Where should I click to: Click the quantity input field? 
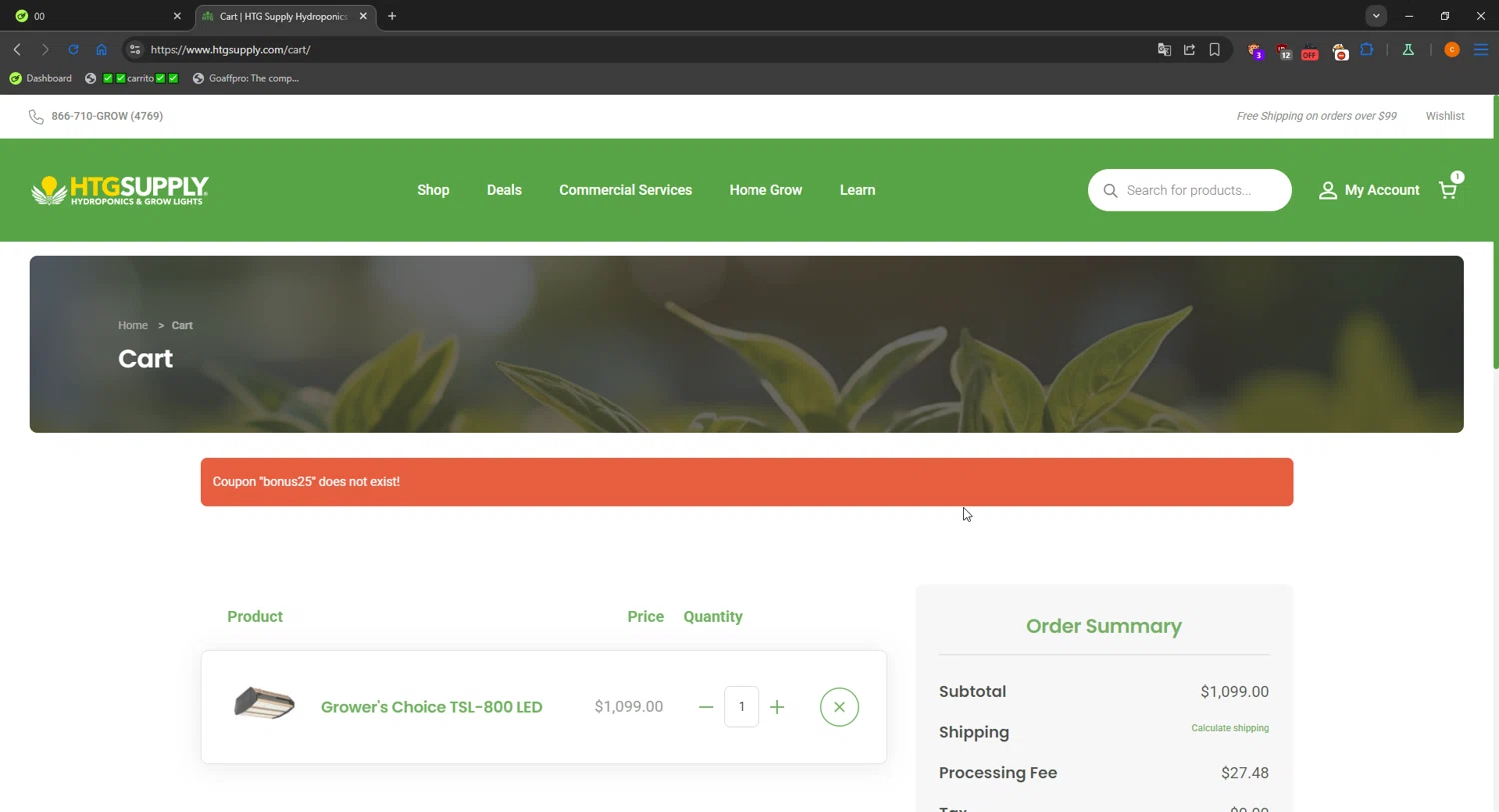742,707
